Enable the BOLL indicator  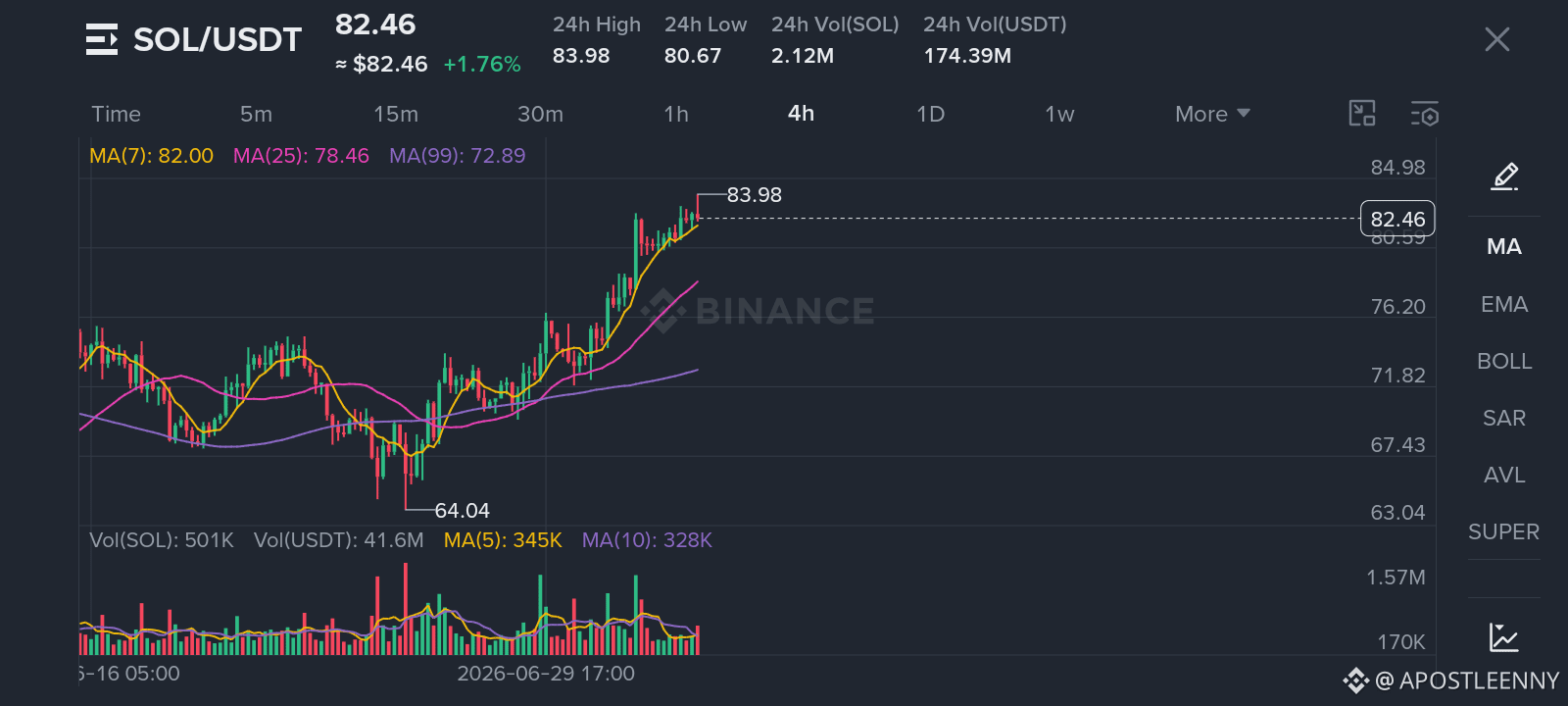(1504, 361)
